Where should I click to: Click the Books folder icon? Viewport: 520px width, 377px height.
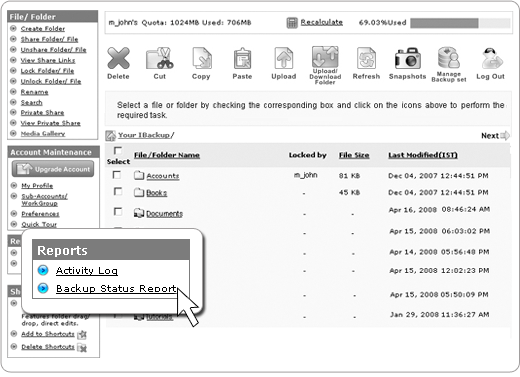pyautogui.click(x=139, y=192)
